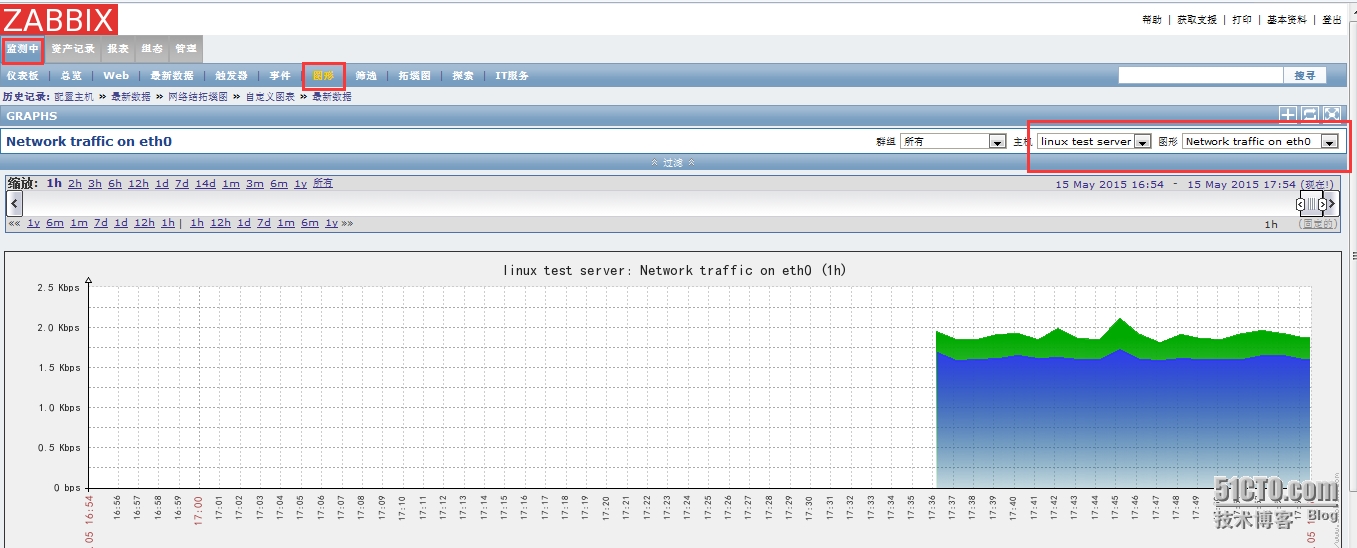Open the 群组 (group) dropdown
The image size is (1357, 548).
[x=953, y=141]
